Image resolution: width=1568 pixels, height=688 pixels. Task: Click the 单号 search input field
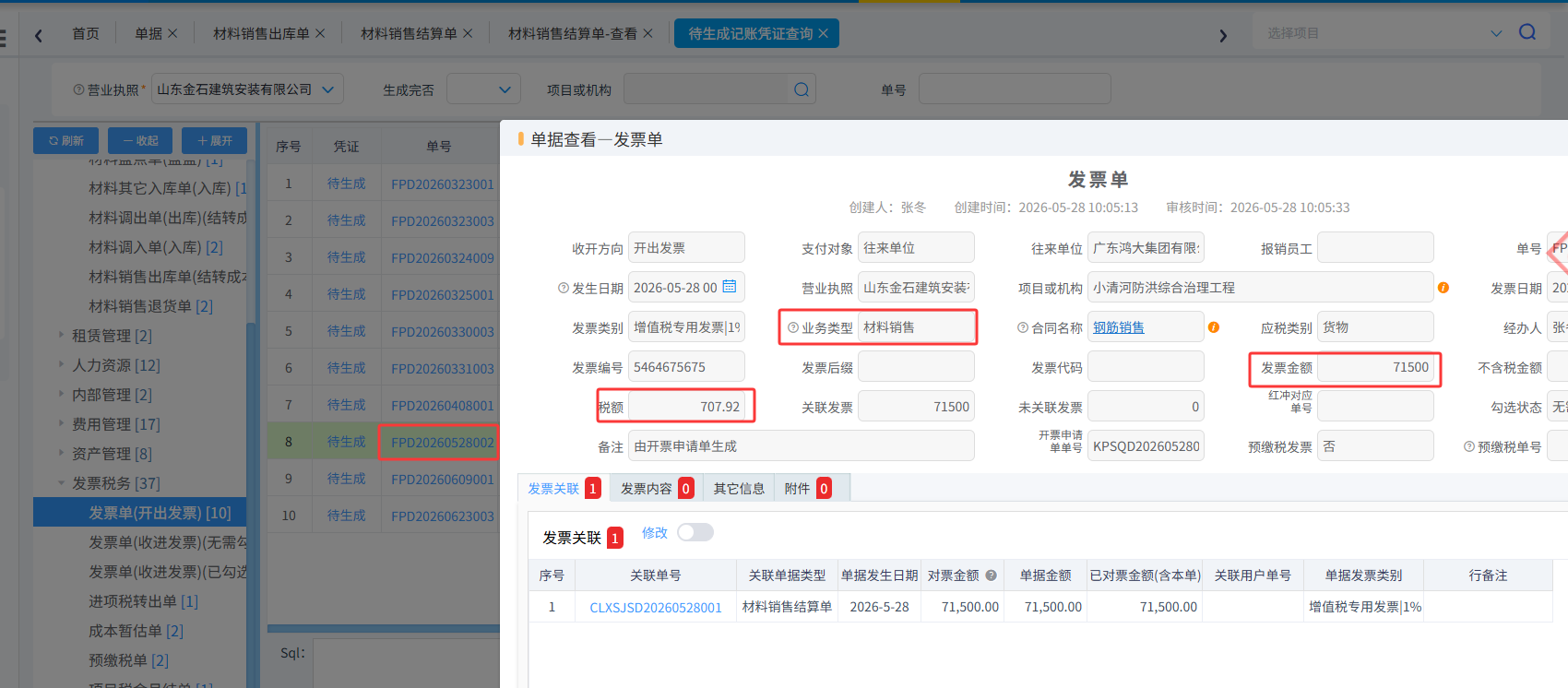tap(1015, 89)
